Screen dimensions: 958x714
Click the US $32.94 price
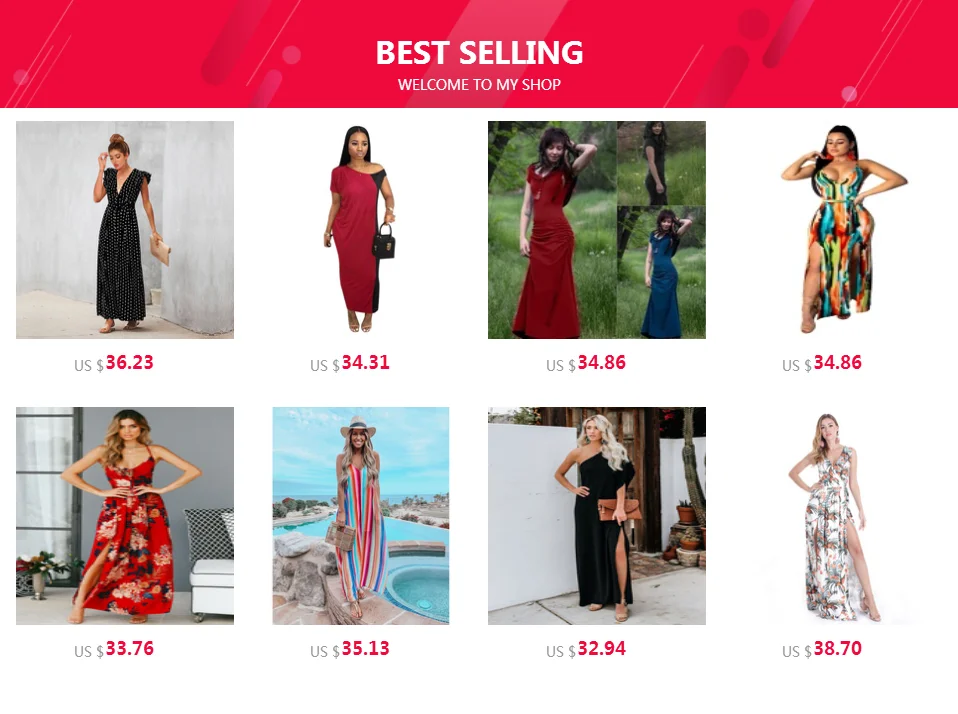click(586, 649)
